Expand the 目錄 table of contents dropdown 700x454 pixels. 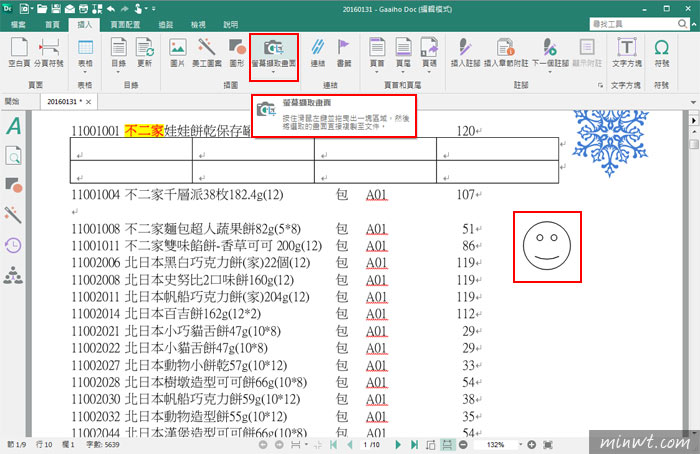118,73
